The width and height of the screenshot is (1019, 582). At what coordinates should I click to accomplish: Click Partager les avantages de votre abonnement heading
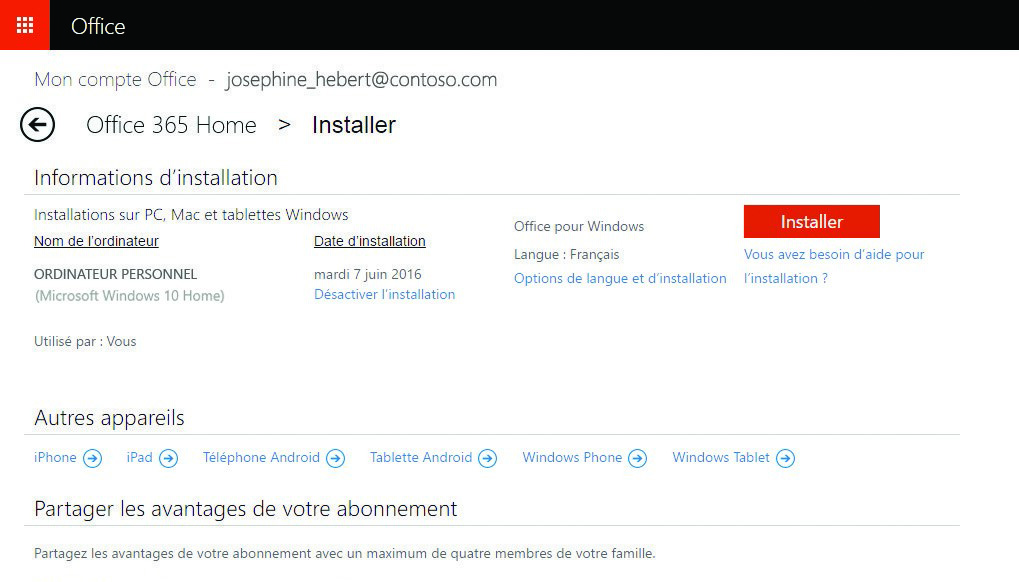coord(246,509)
